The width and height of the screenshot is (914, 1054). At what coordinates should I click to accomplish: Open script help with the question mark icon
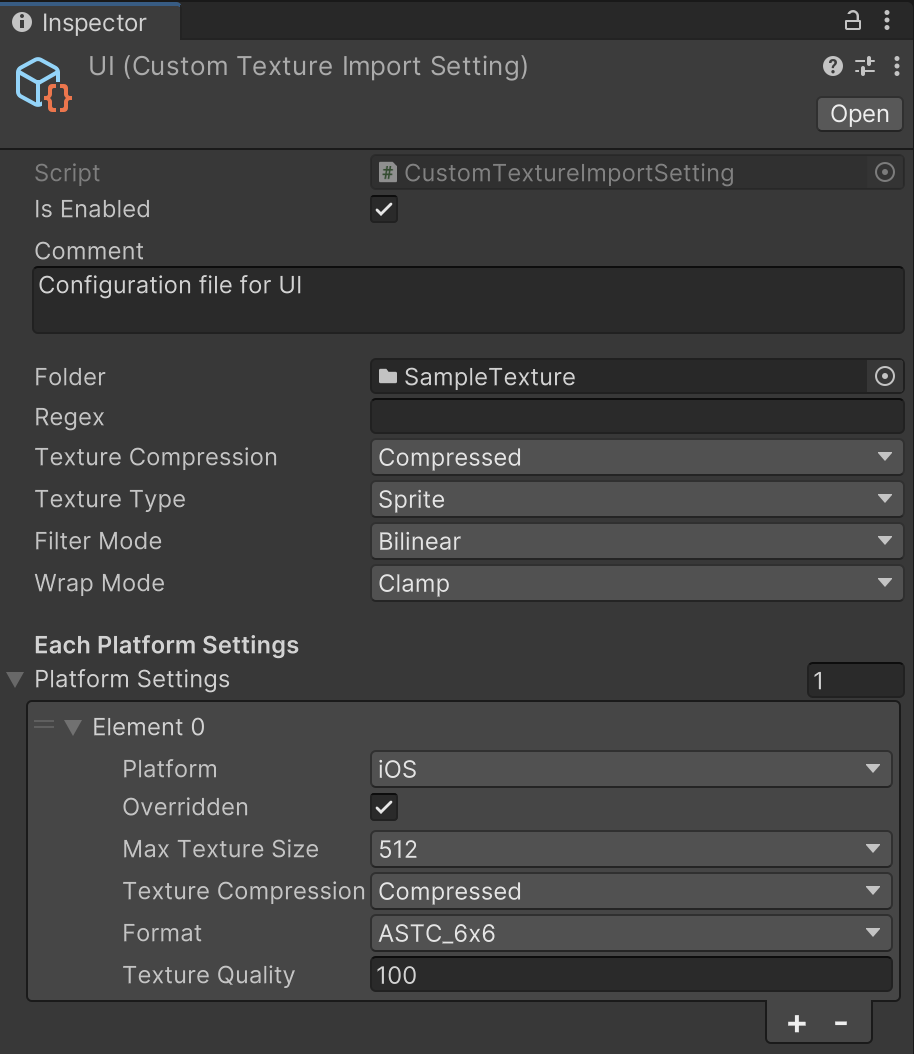(832, 66)
